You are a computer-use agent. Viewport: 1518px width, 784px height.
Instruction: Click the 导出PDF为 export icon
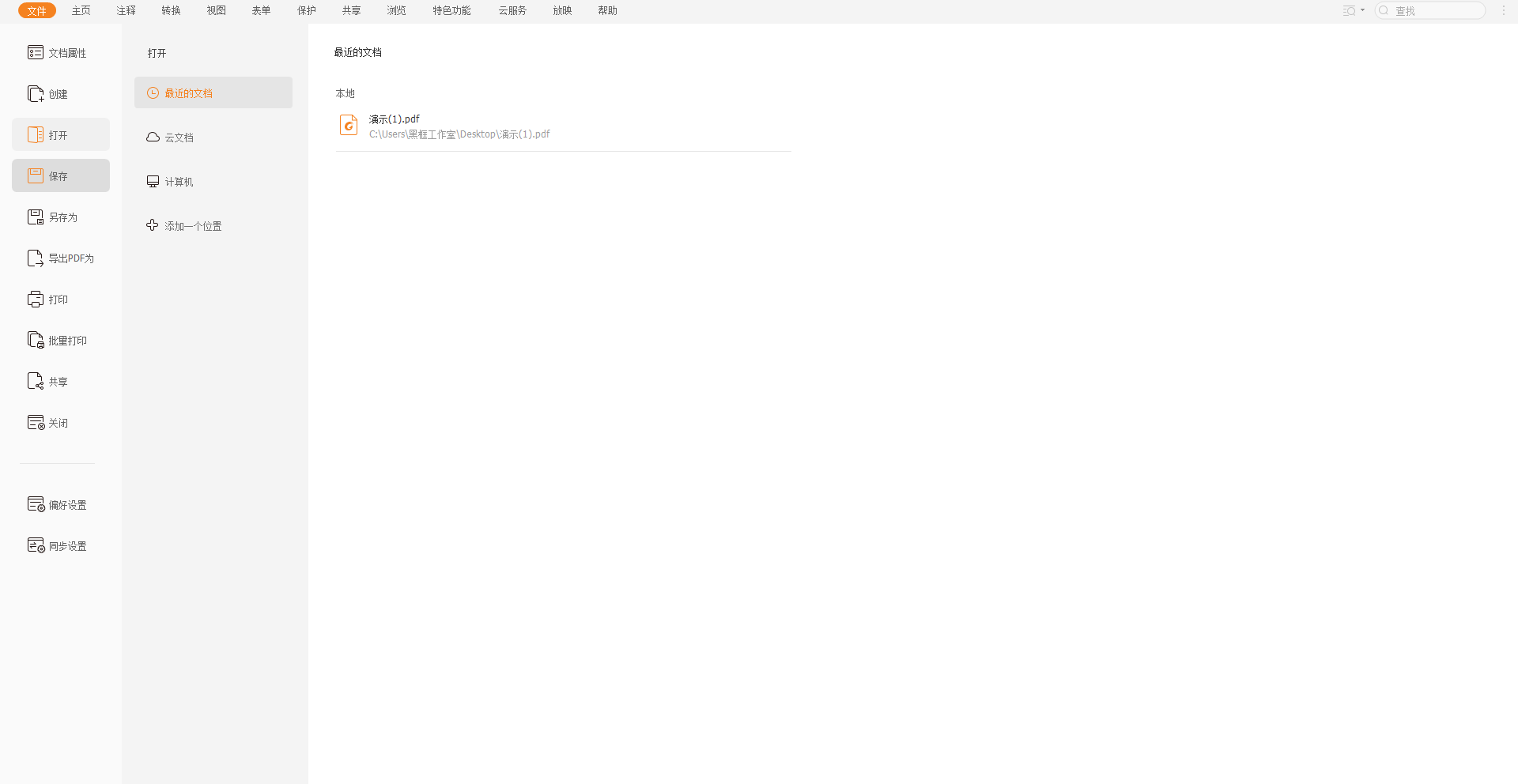click(x=36, y=258)
